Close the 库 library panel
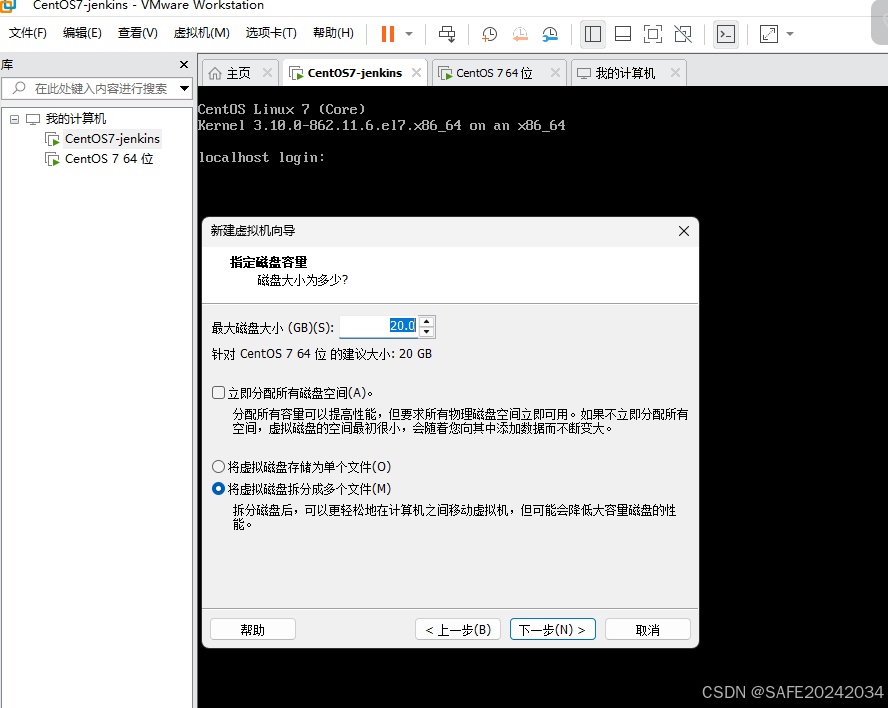This screenshot has height=708, width=888. pos(183,65)
